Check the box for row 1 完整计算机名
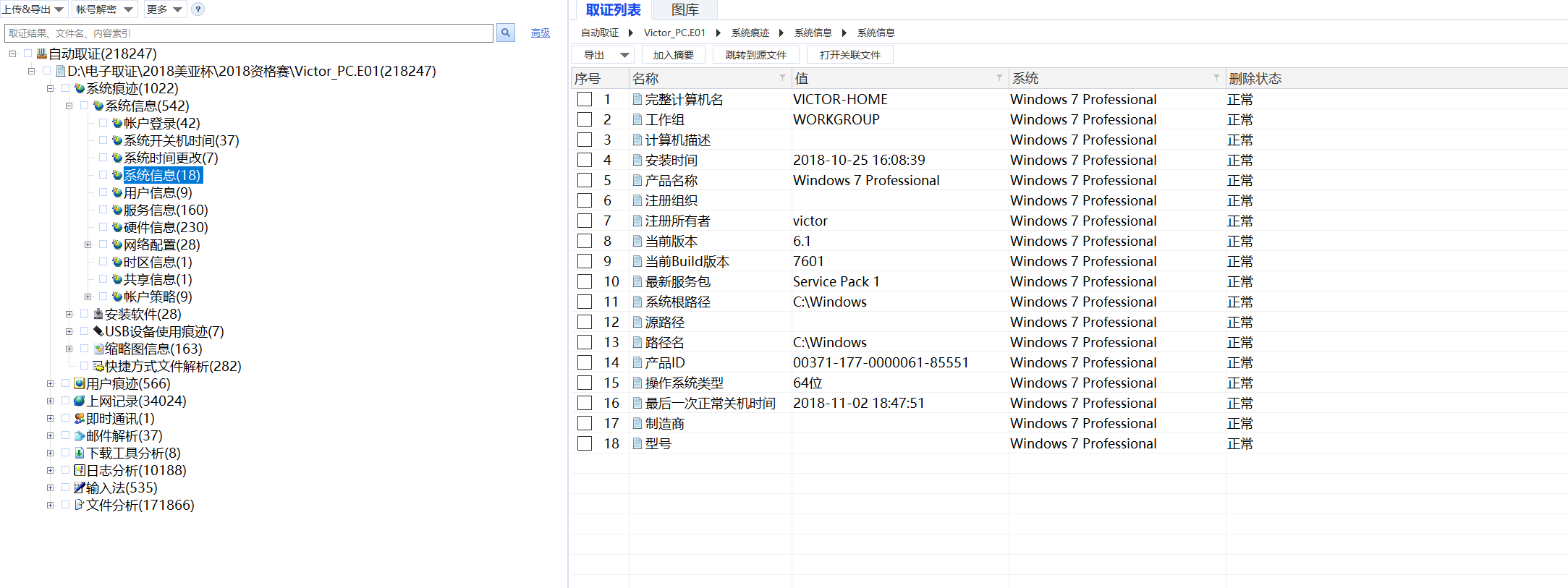 pyautogui.click(x=585, y=99)
